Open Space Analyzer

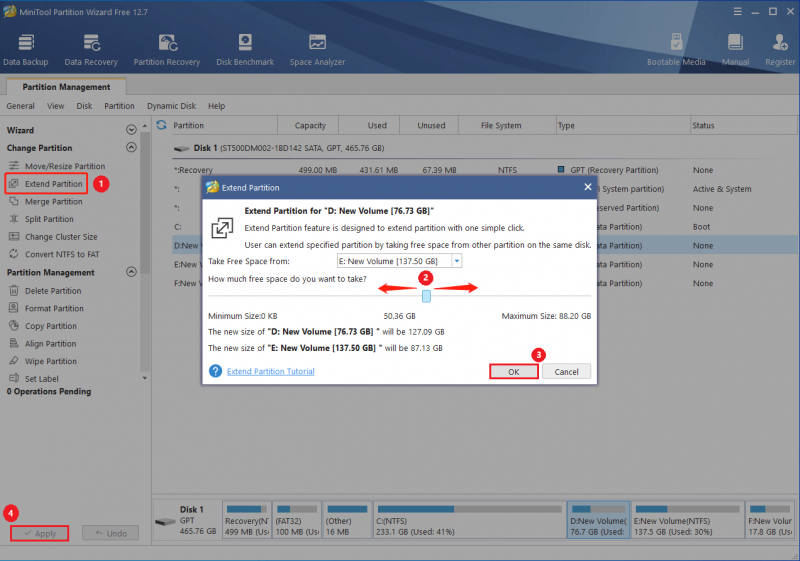[x=317, y=49]
